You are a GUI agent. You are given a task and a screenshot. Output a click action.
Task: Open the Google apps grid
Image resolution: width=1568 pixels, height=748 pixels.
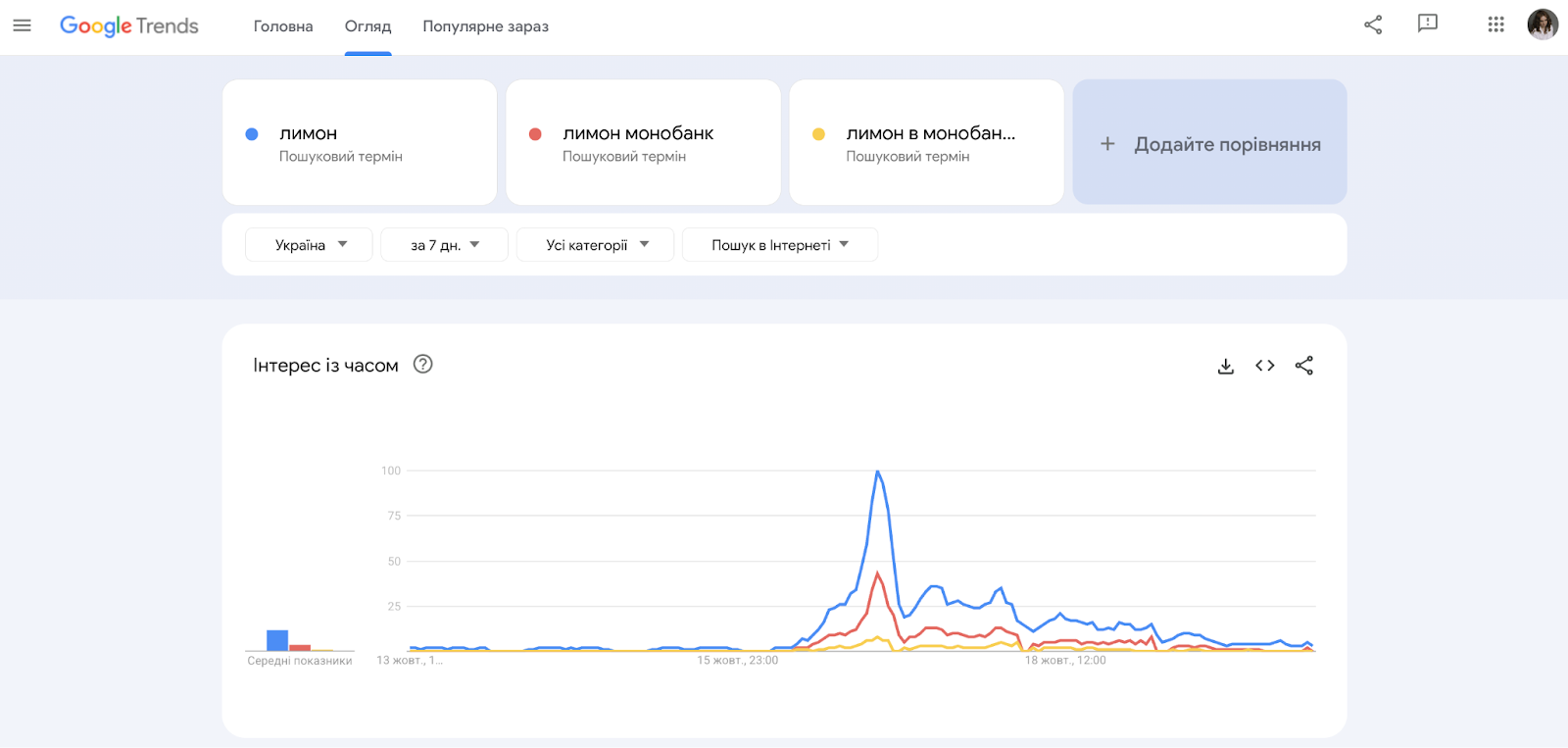coord(1495,25)
